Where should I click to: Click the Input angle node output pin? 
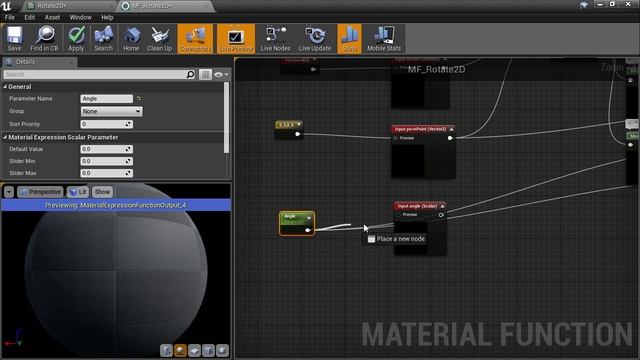441,215
